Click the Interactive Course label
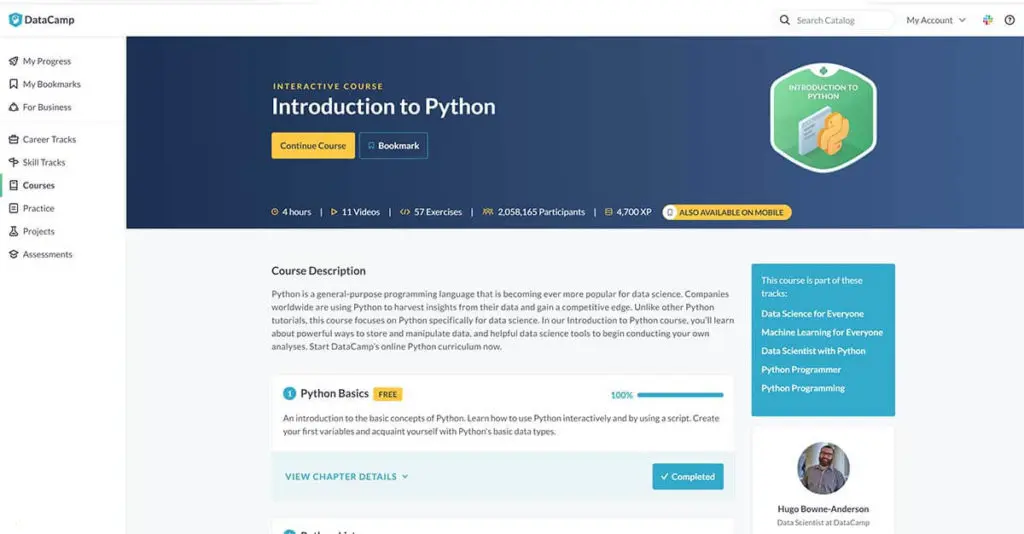The width and height of the screenshot is (1024, 534). coord(328,86)
